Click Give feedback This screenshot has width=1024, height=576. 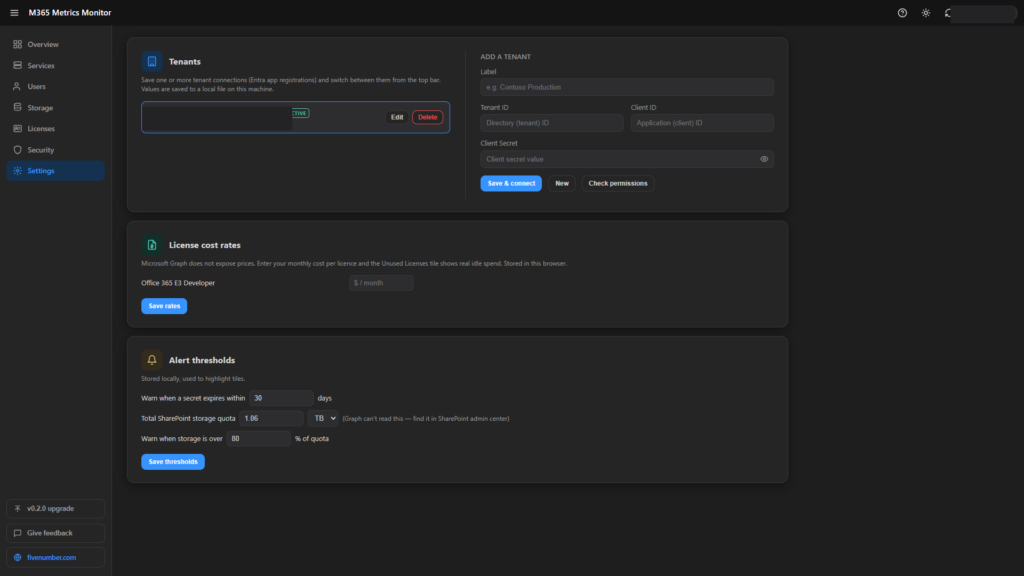(56, 533)
